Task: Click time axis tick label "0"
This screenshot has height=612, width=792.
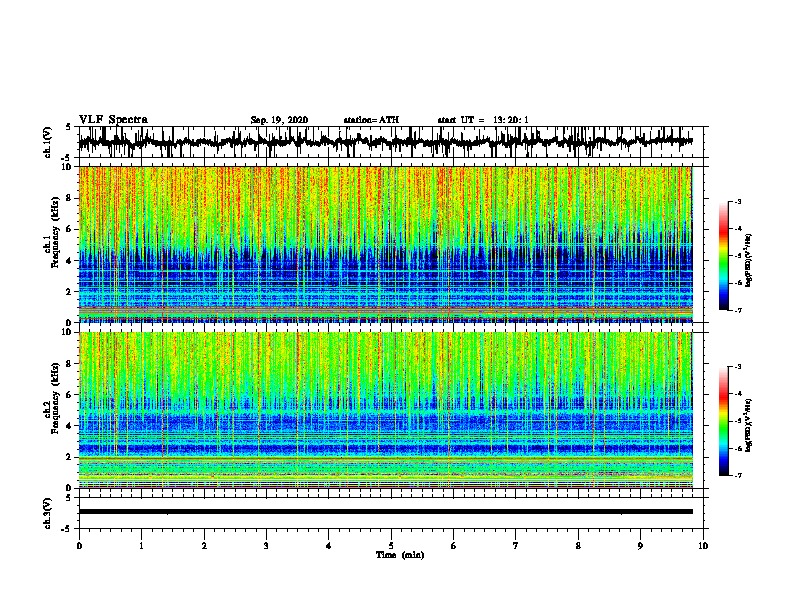Action: pyautogui.click(x=79, y=546)
